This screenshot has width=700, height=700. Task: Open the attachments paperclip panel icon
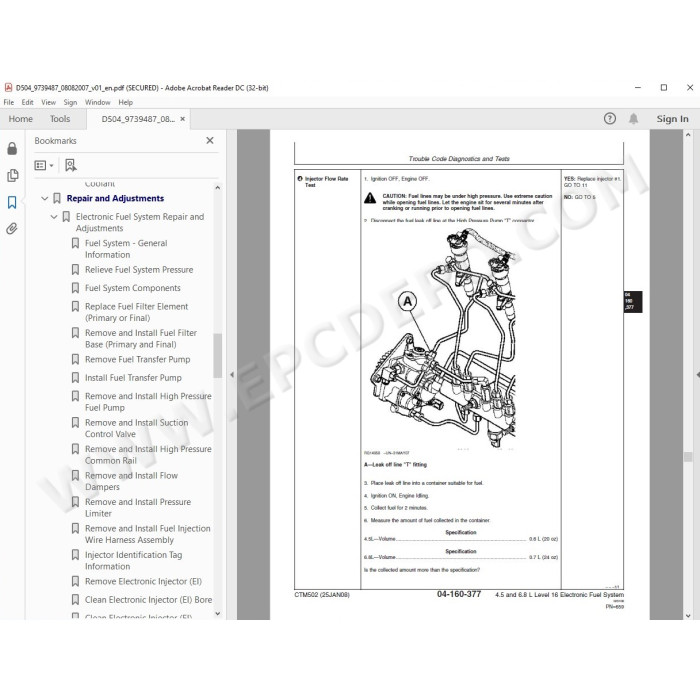pos(12,229)
